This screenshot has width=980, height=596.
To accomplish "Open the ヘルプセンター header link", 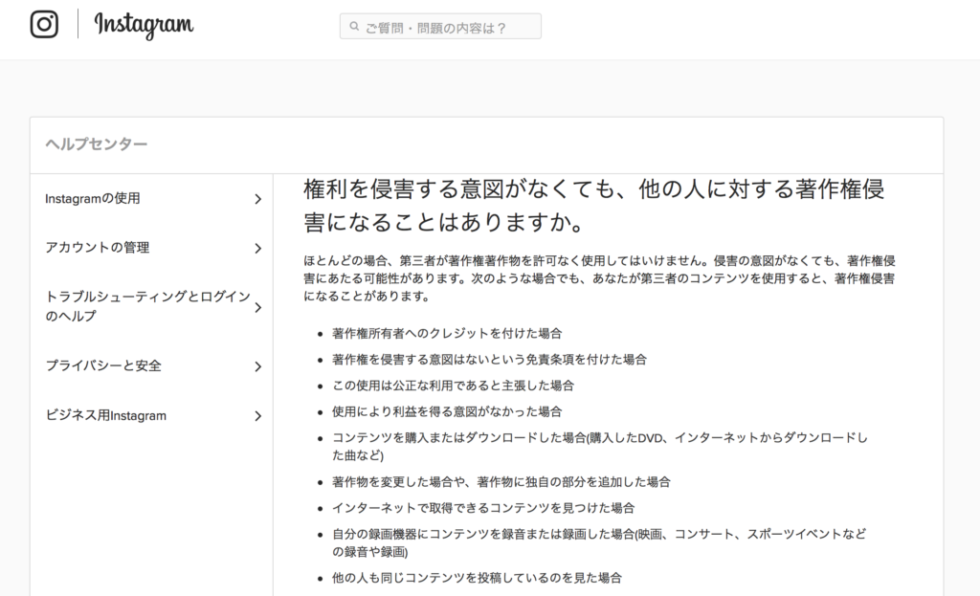I will (x=96, y=145).
